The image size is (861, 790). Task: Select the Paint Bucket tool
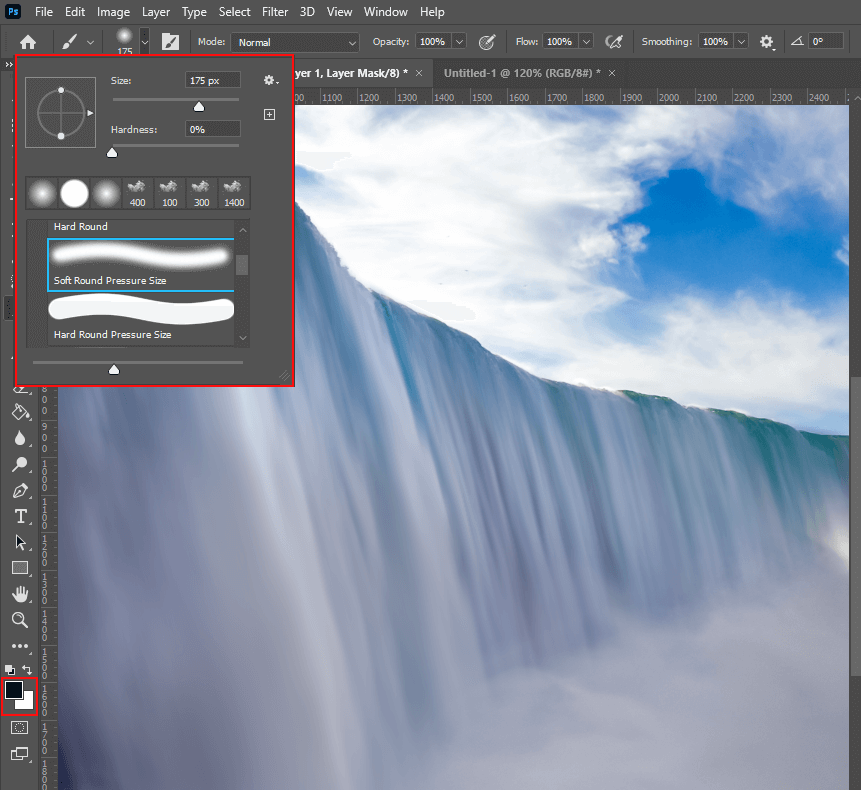(20, 412)
